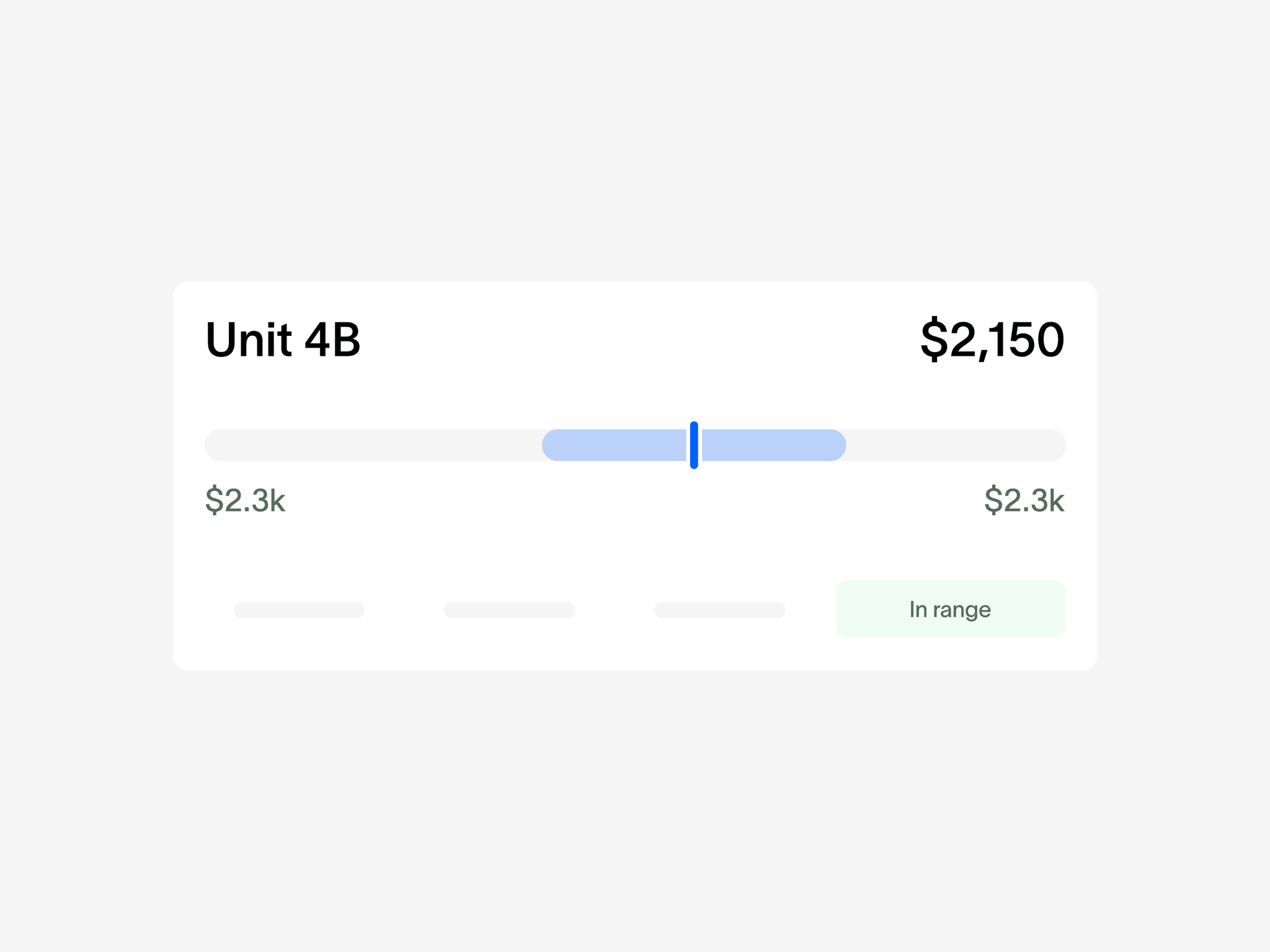
Task: Click the $2,150 price heading
Action: (x=992, y=340)
